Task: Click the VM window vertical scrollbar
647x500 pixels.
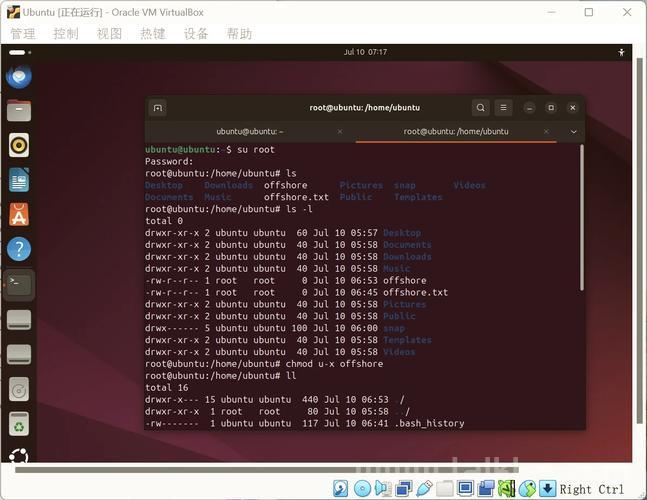Action: coord(640,240)
